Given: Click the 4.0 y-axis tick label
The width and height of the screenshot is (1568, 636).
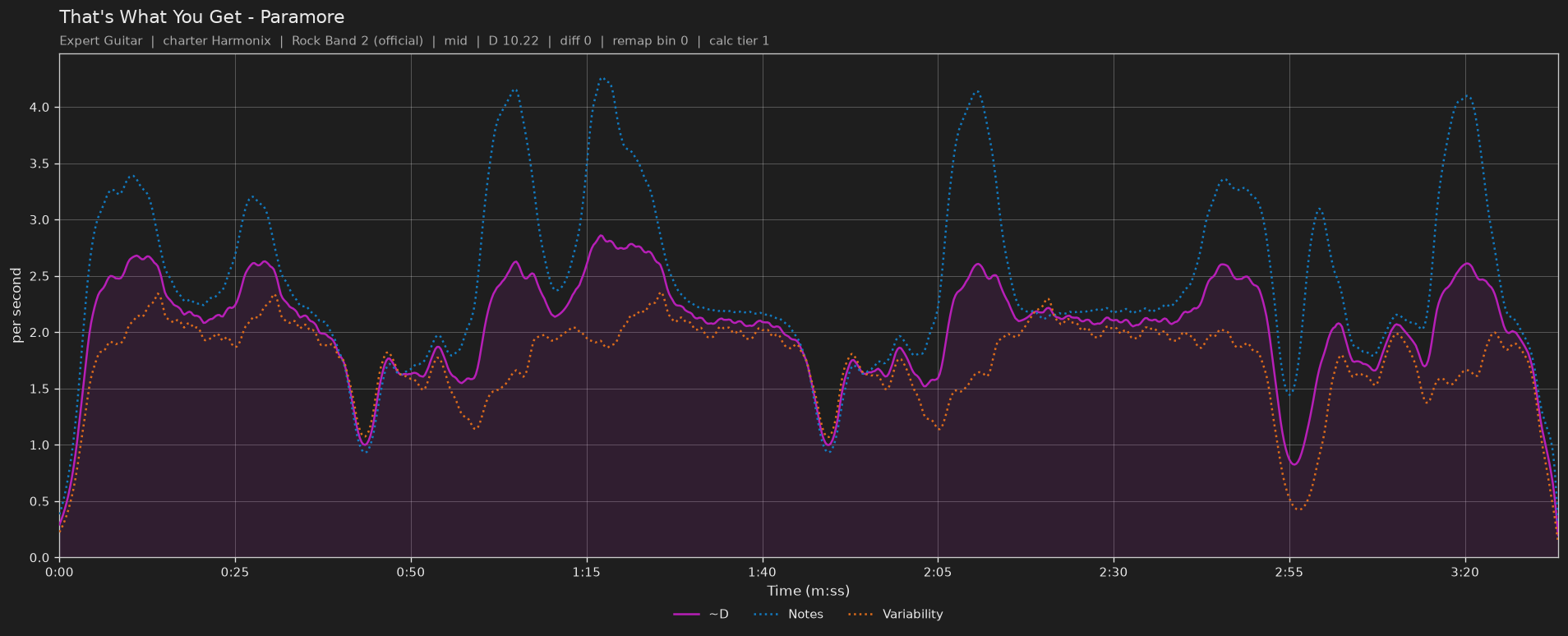Looking at the screenshot, I should (x=39, y=108).
